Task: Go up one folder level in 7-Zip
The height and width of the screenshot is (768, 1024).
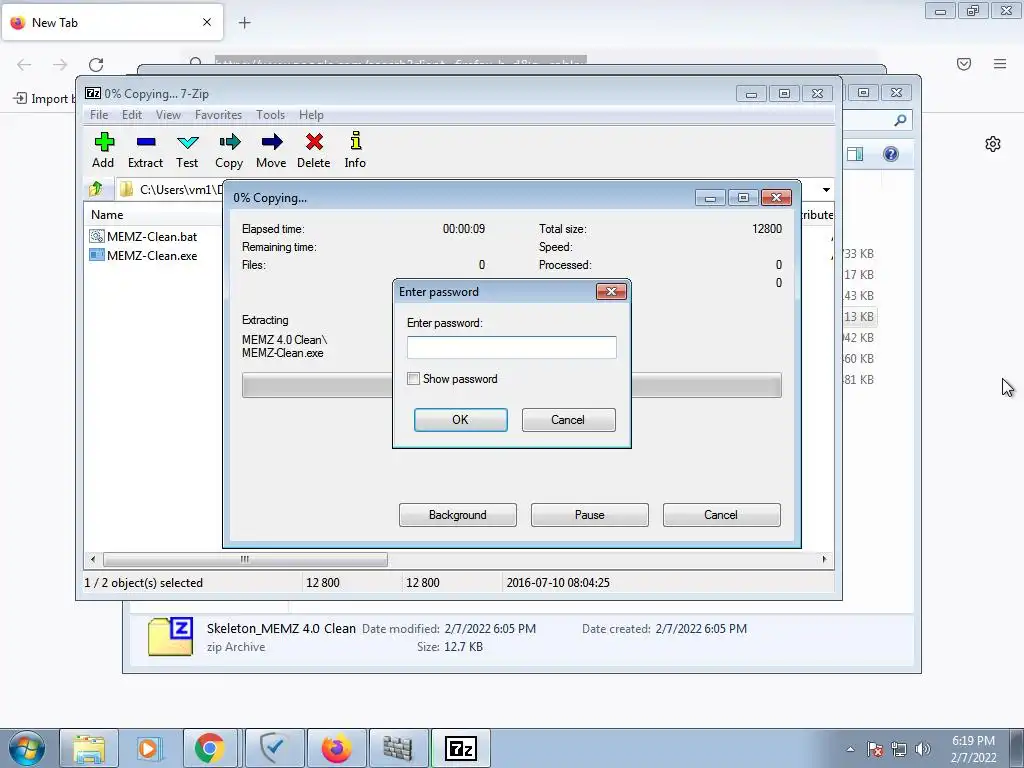Action: [96, 189]
